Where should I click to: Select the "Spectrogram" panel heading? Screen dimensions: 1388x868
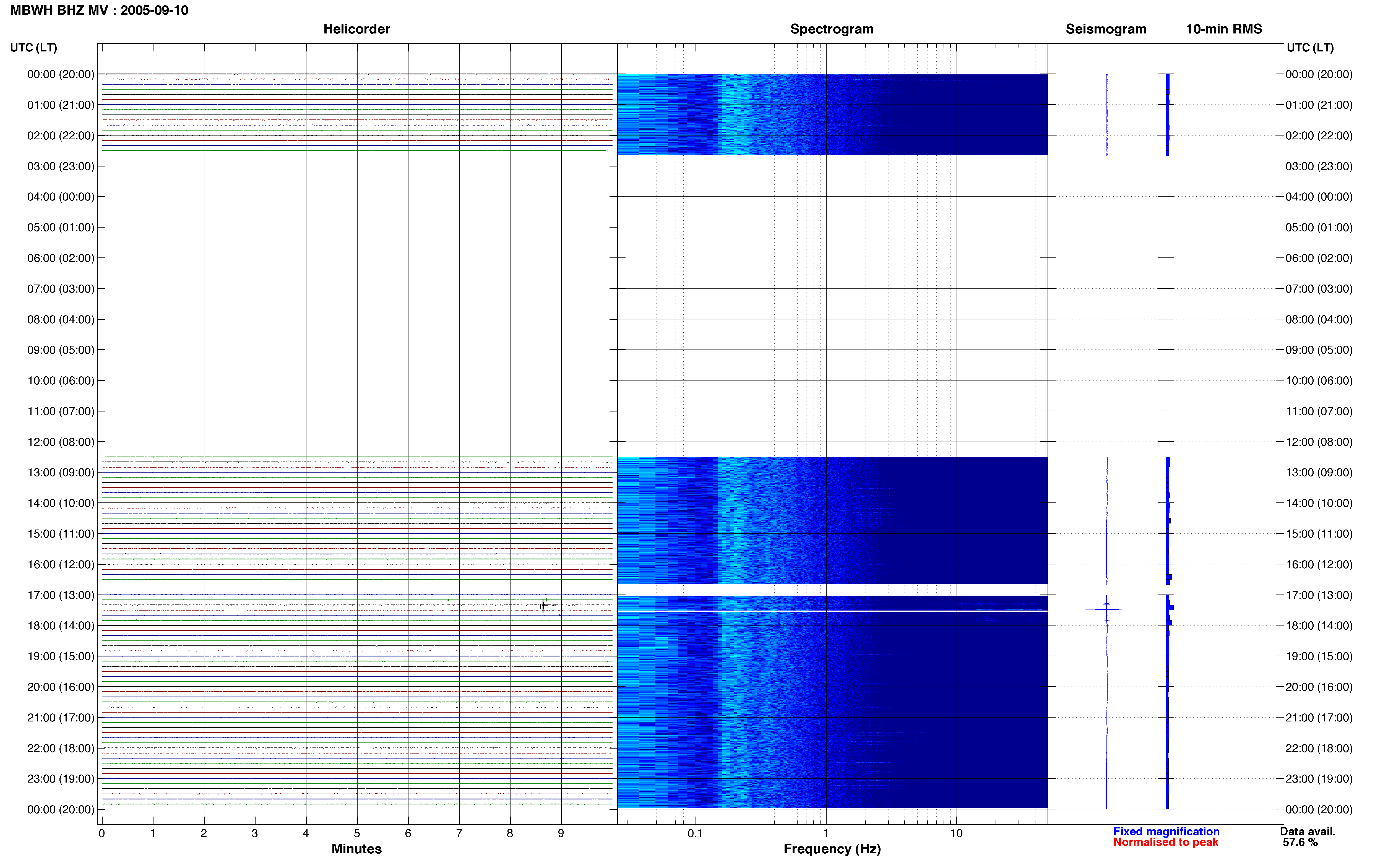[832, 29]
